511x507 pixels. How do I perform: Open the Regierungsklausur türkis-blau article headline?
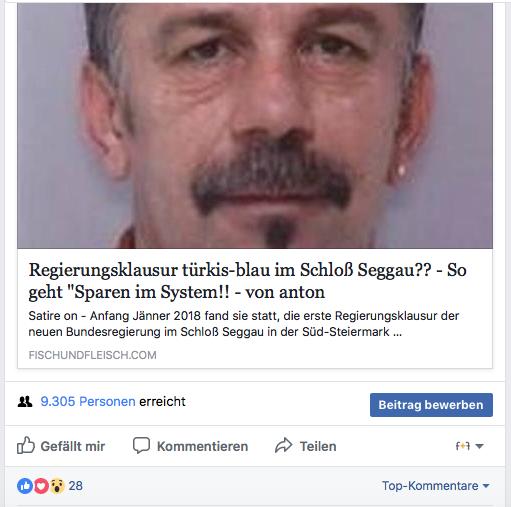[247, 281]
